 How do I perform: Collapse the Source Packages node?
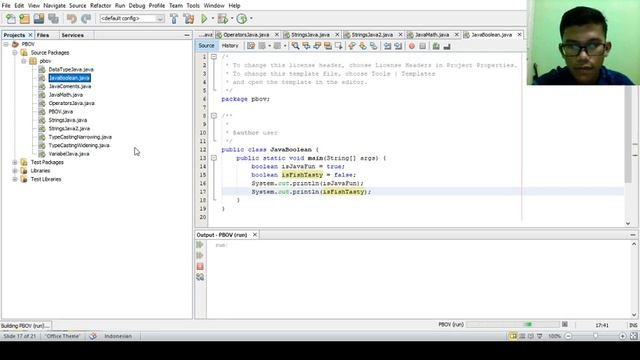(15, 53)
